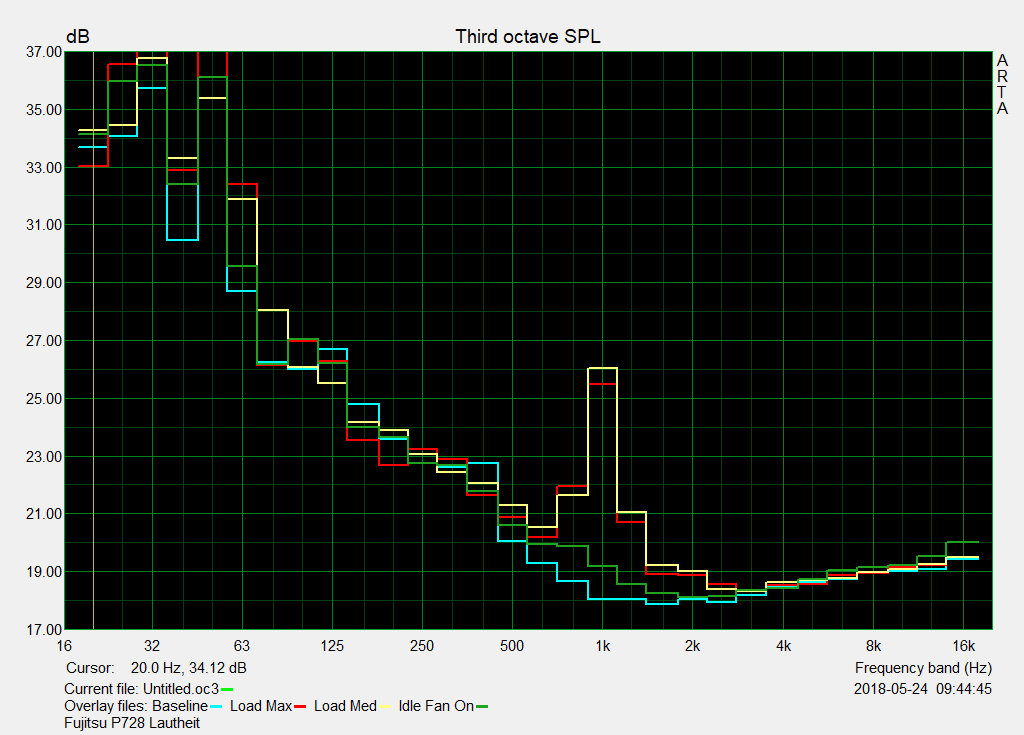
Task: Click the 19.00 y-axis value
Action: point(44,572)
